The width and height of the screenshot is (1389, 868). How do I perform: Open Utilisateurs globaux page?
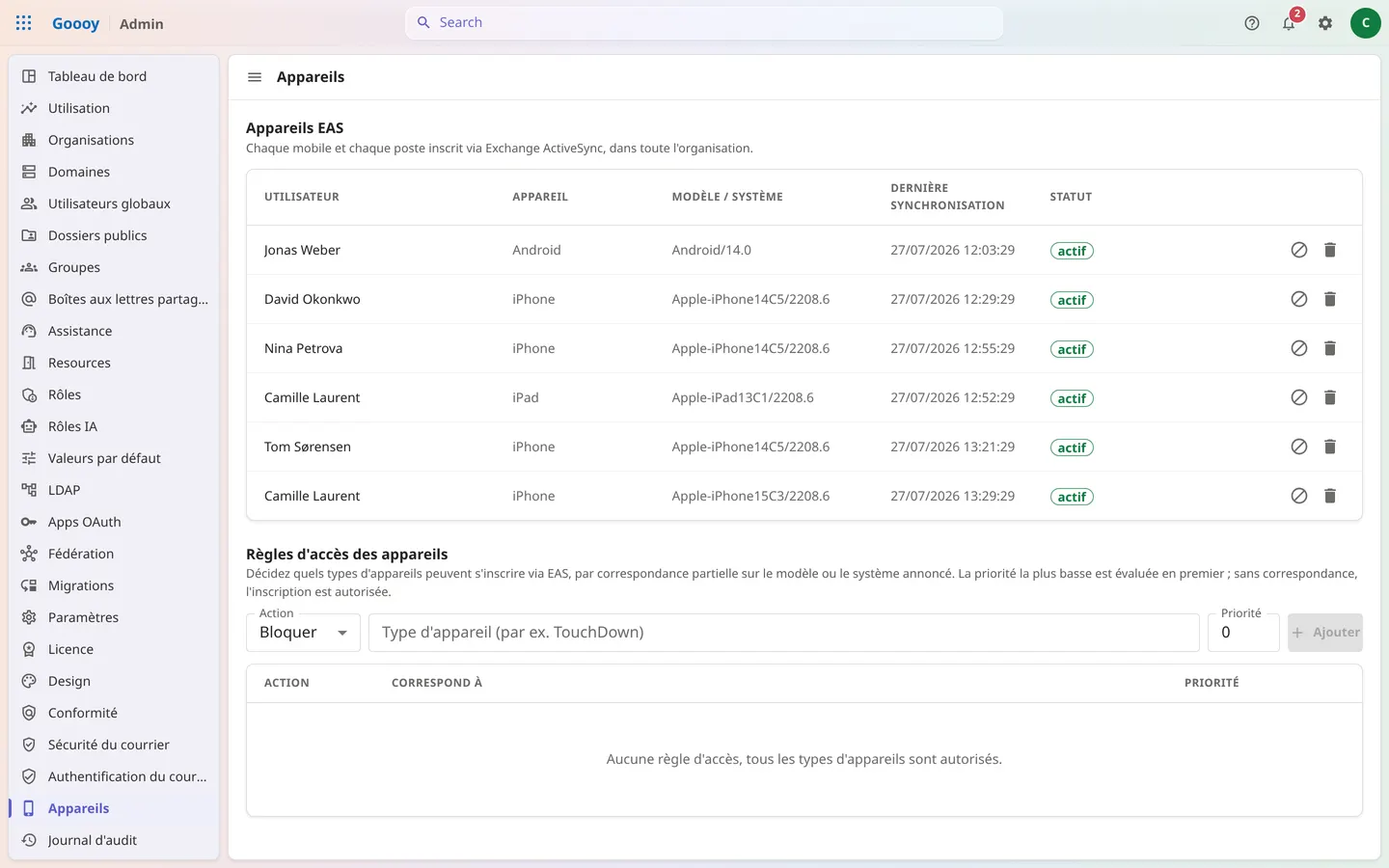(x=114, y=203)
